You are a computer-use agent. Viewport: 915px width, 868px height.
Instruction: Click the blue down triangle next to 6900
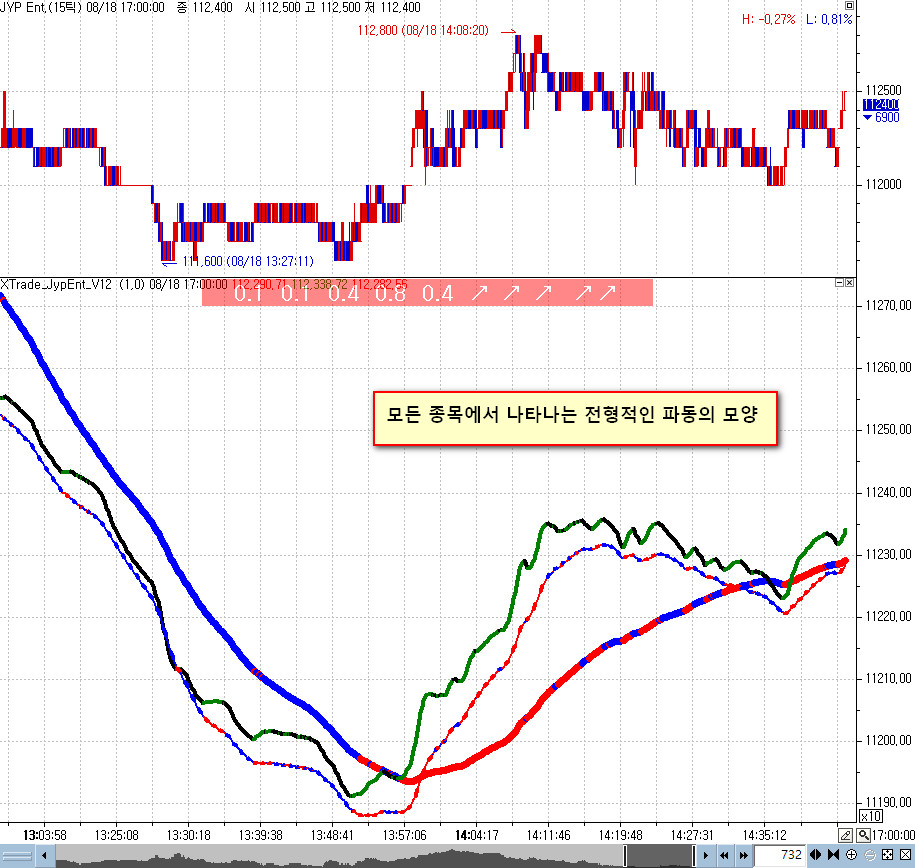(868, 117)
